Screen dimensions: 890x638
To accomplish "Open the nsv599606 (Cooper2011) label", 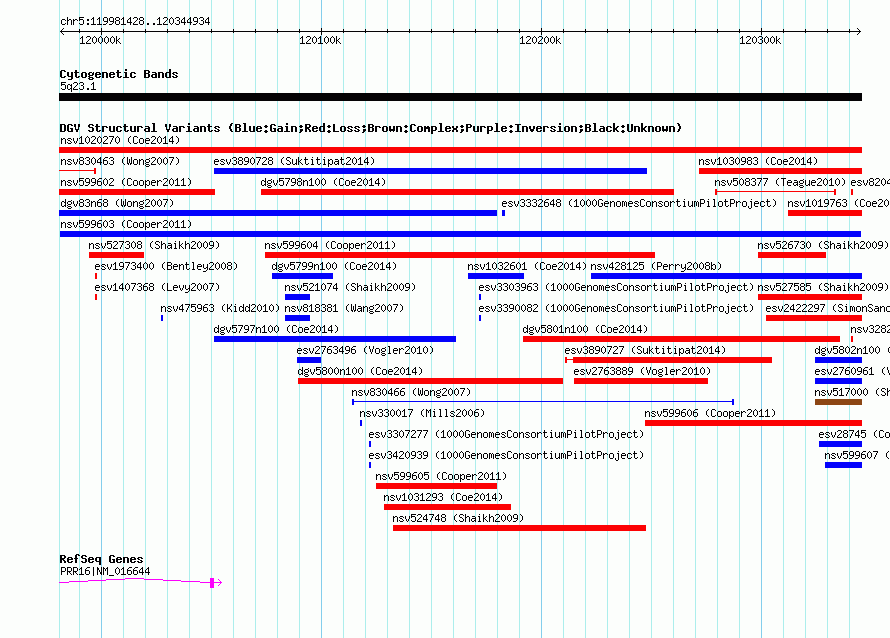I will (x=710, y=413).
